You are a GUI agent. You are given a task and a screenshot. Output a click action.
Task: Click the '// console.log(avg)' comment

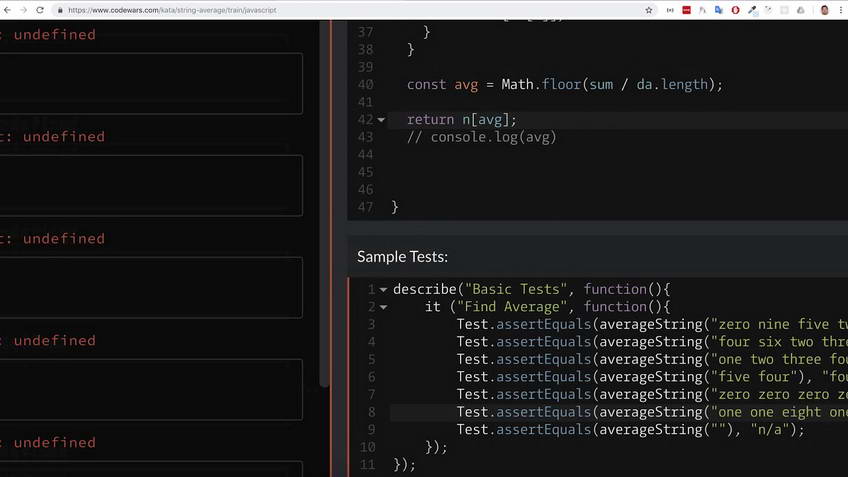click(481, 137)
